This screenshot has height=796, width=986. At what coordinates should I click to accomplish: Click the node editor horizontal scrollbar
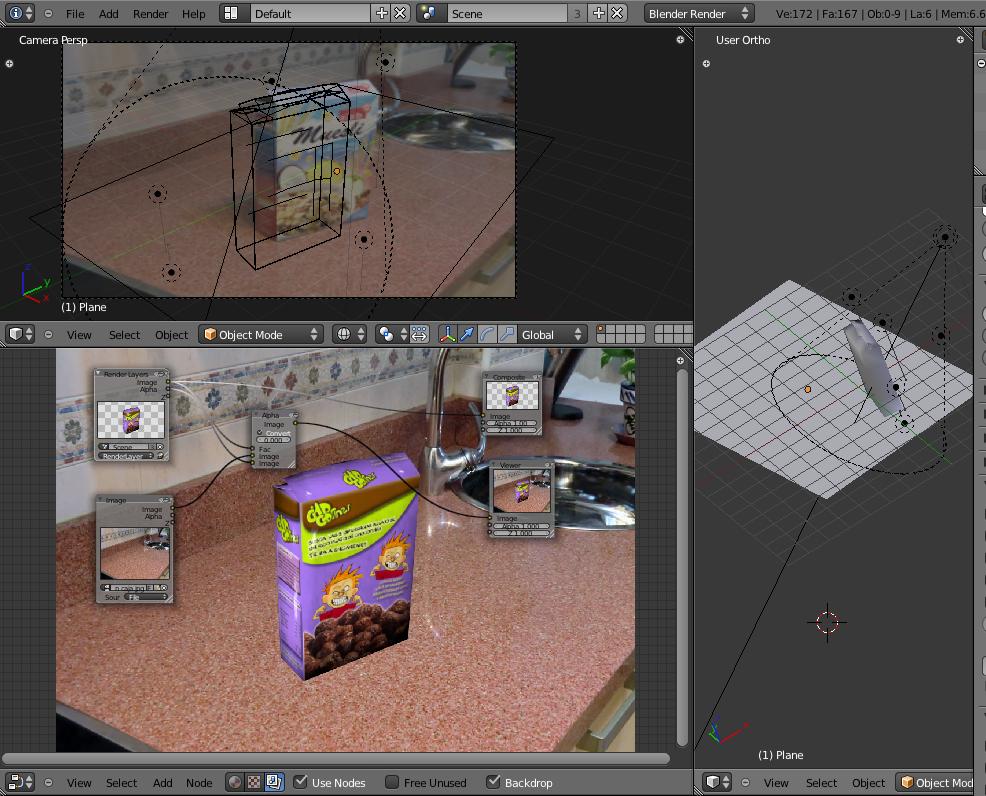coord(336,758)
